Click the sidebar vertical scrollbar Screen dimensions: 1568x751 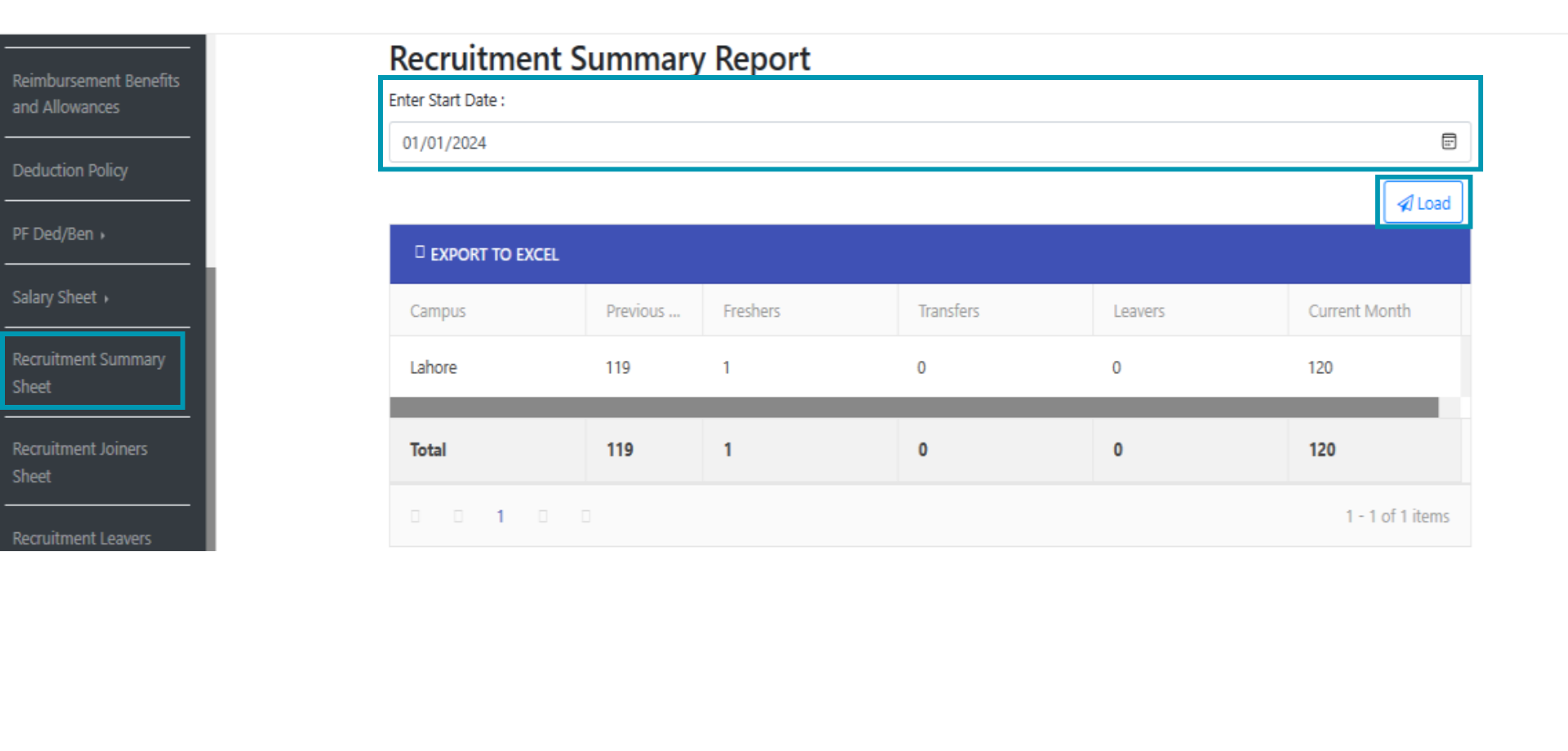click(211, 408)
